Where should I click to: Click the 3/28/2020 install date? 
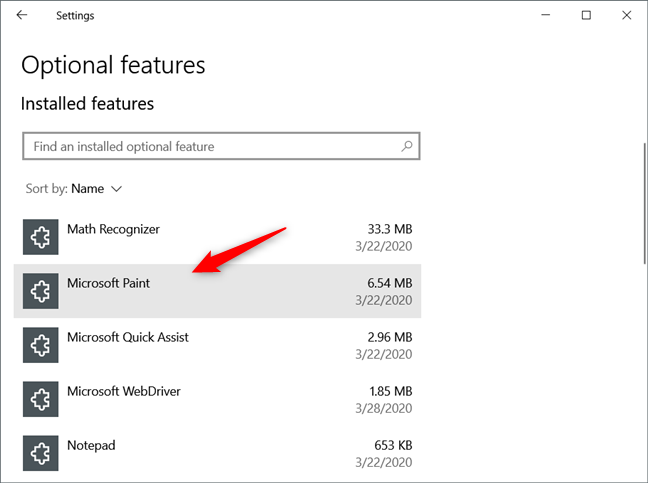(x=384, y=408)
